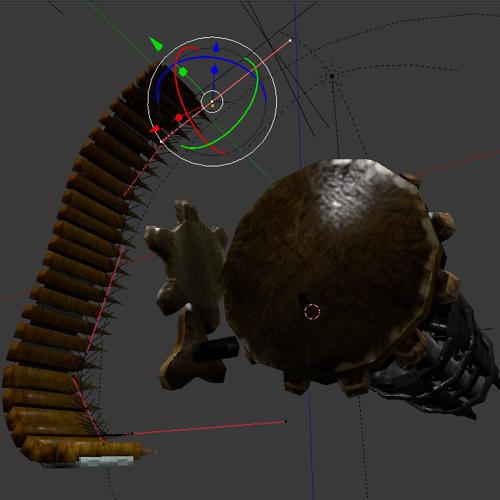The image size is (500, 500).
Task: Select the red X-axis scale cube handle
Action: coord(179,117)
